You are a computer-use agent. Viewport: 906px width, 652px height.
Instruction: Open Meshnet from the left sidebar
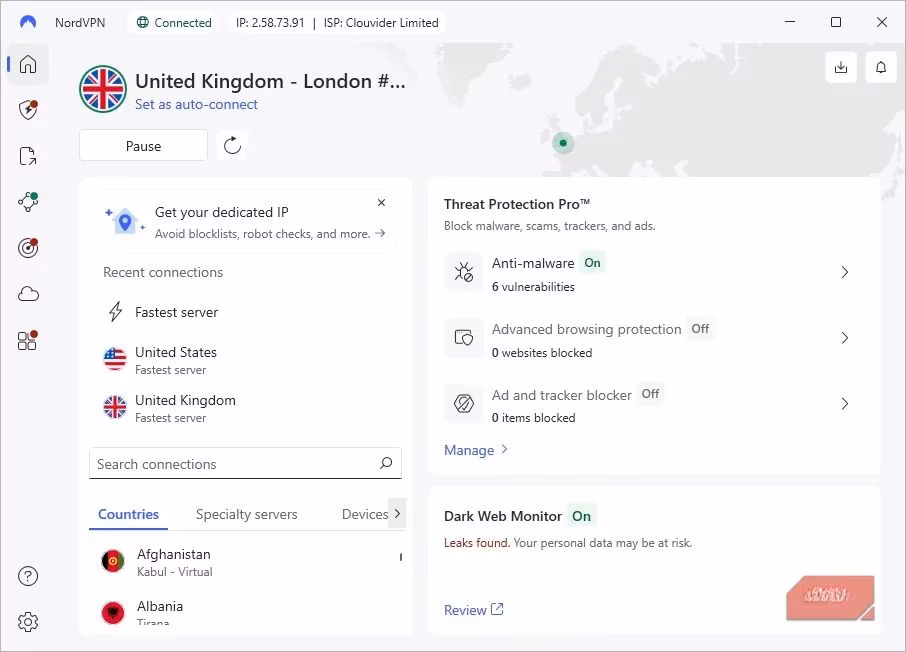click(27, 201)
